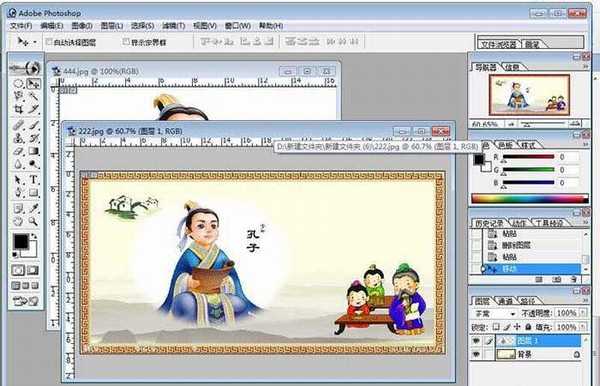Select the Clone Stamp tool
Image resolution: width=600 pixels, height=386 pixels.
coord(18,138)
